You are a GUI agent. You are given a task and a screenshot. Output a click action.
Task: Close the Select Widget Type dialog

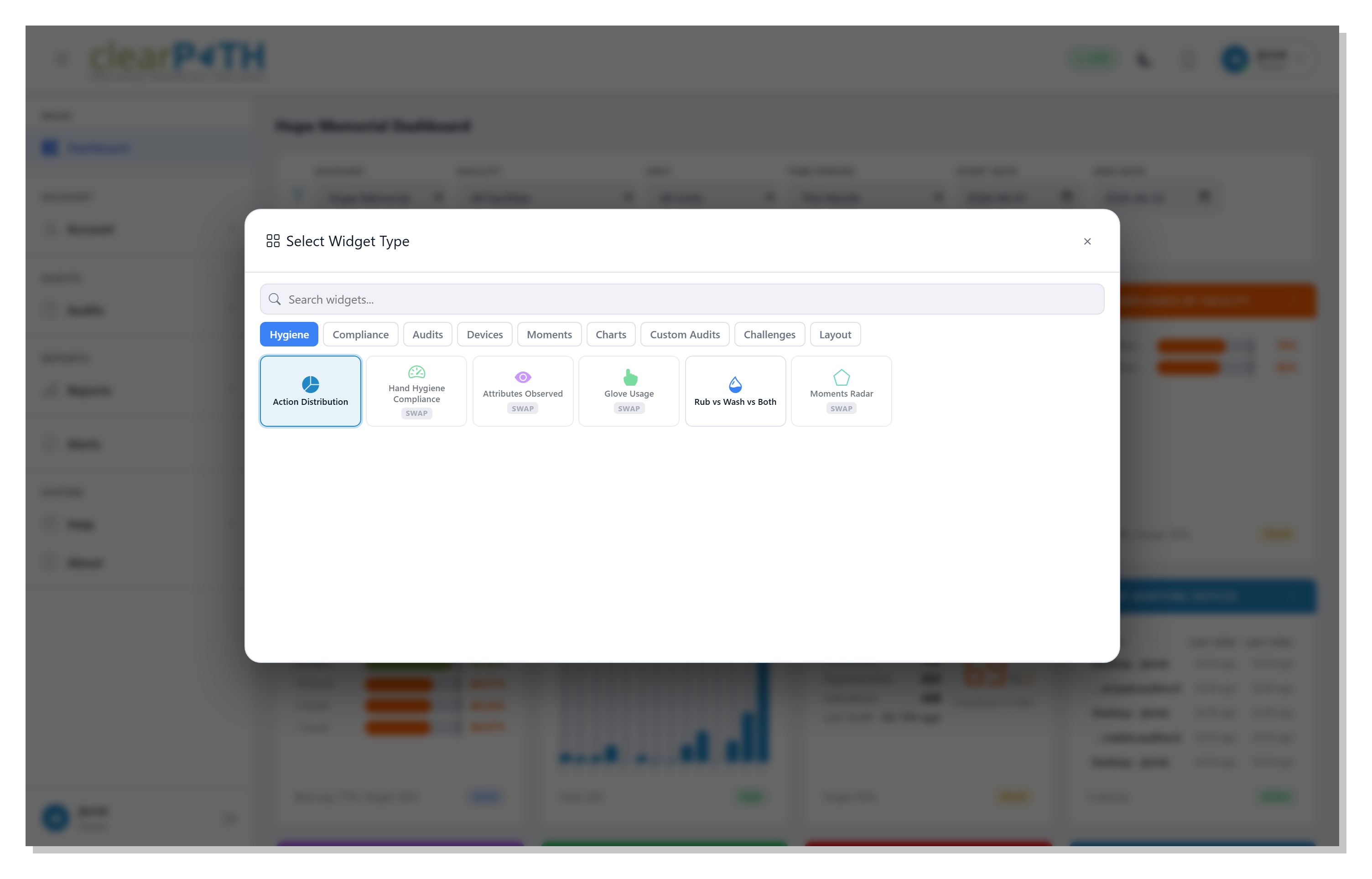click(x=1087, y=242)
